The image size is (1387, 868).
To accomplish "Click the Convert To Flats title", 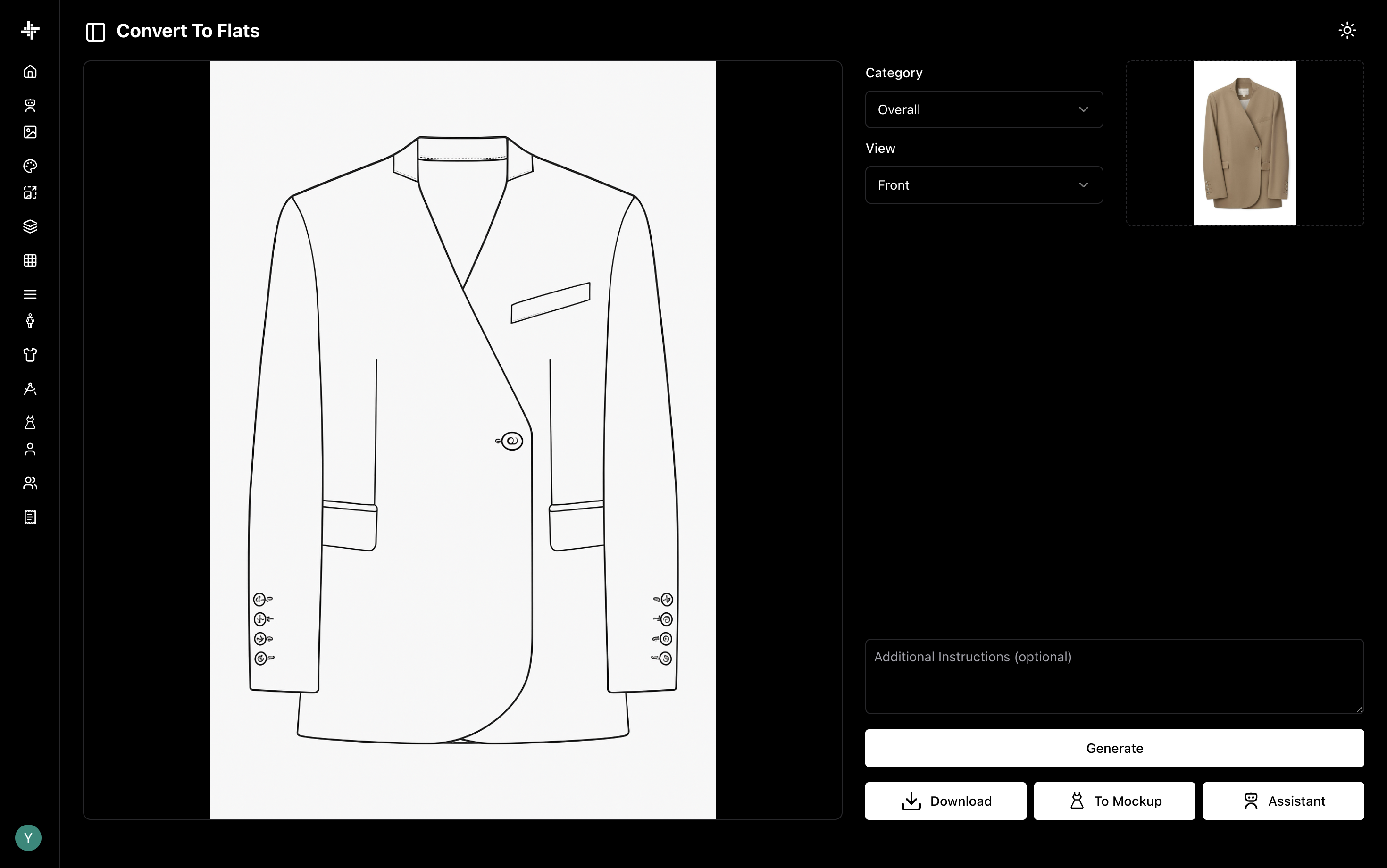I will (x=188, y=31).
